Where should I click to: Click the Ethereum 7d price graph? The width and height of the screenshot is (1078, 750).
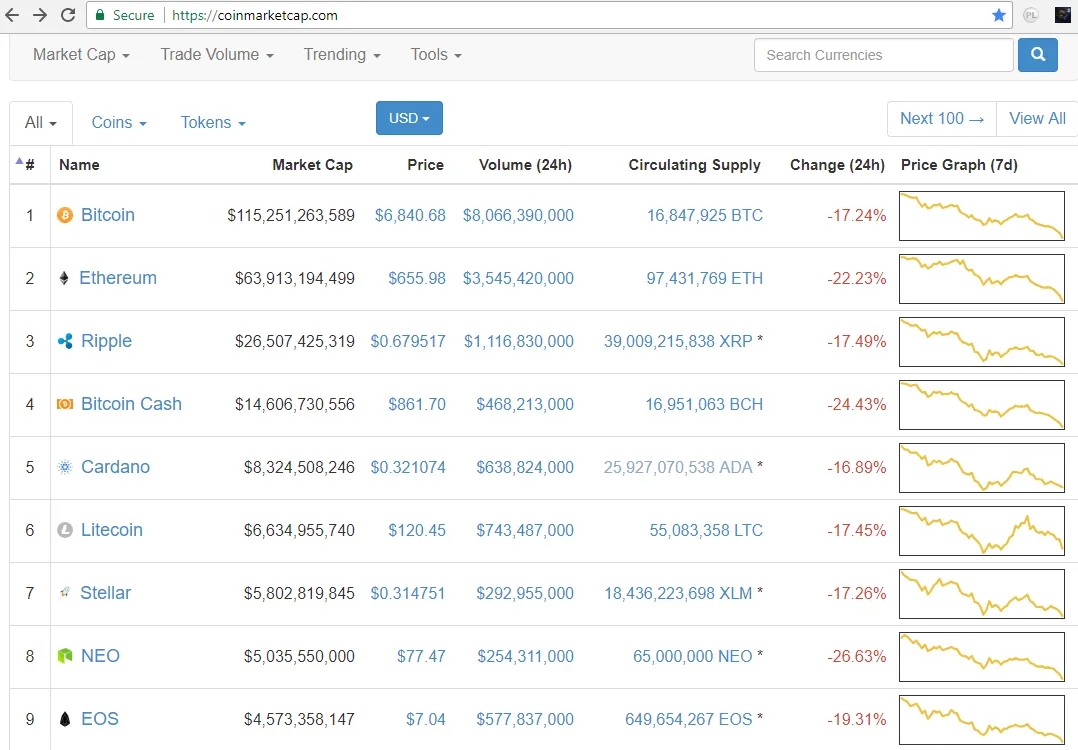tap(982, 278)
